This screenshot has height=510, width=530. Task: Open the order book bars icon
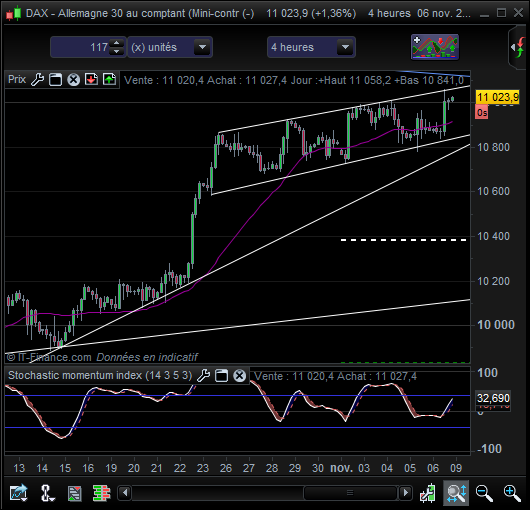[101, 493]
